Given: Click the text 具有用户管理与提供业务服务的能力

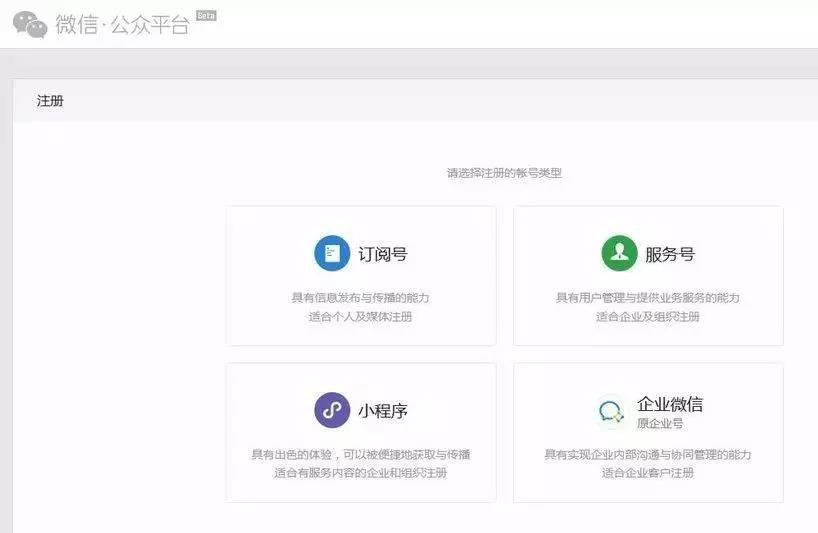Looking at the screenshot, I should coord(647,298).
